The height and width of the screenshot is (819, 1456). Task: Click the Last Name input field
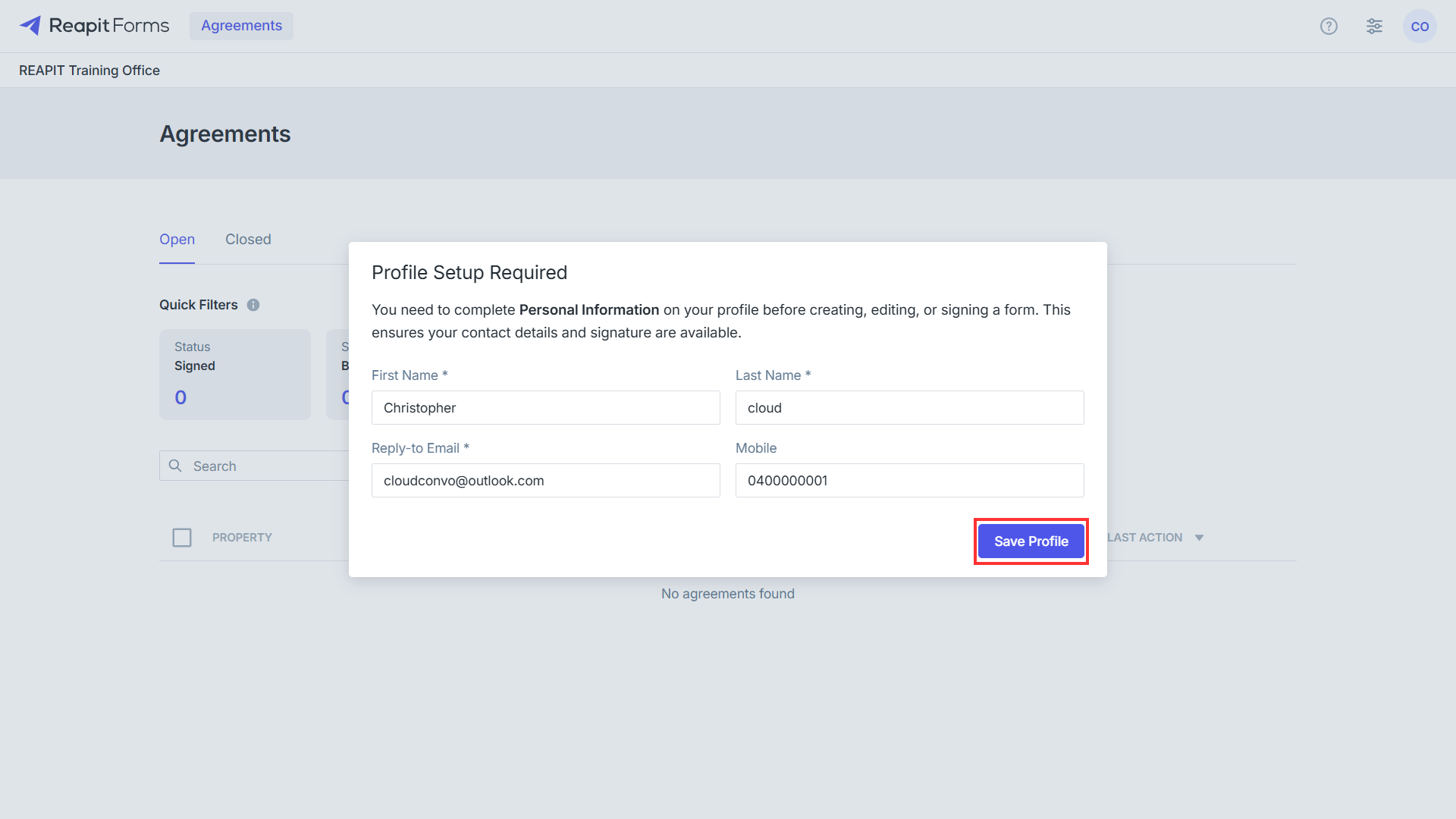point(910,408)
